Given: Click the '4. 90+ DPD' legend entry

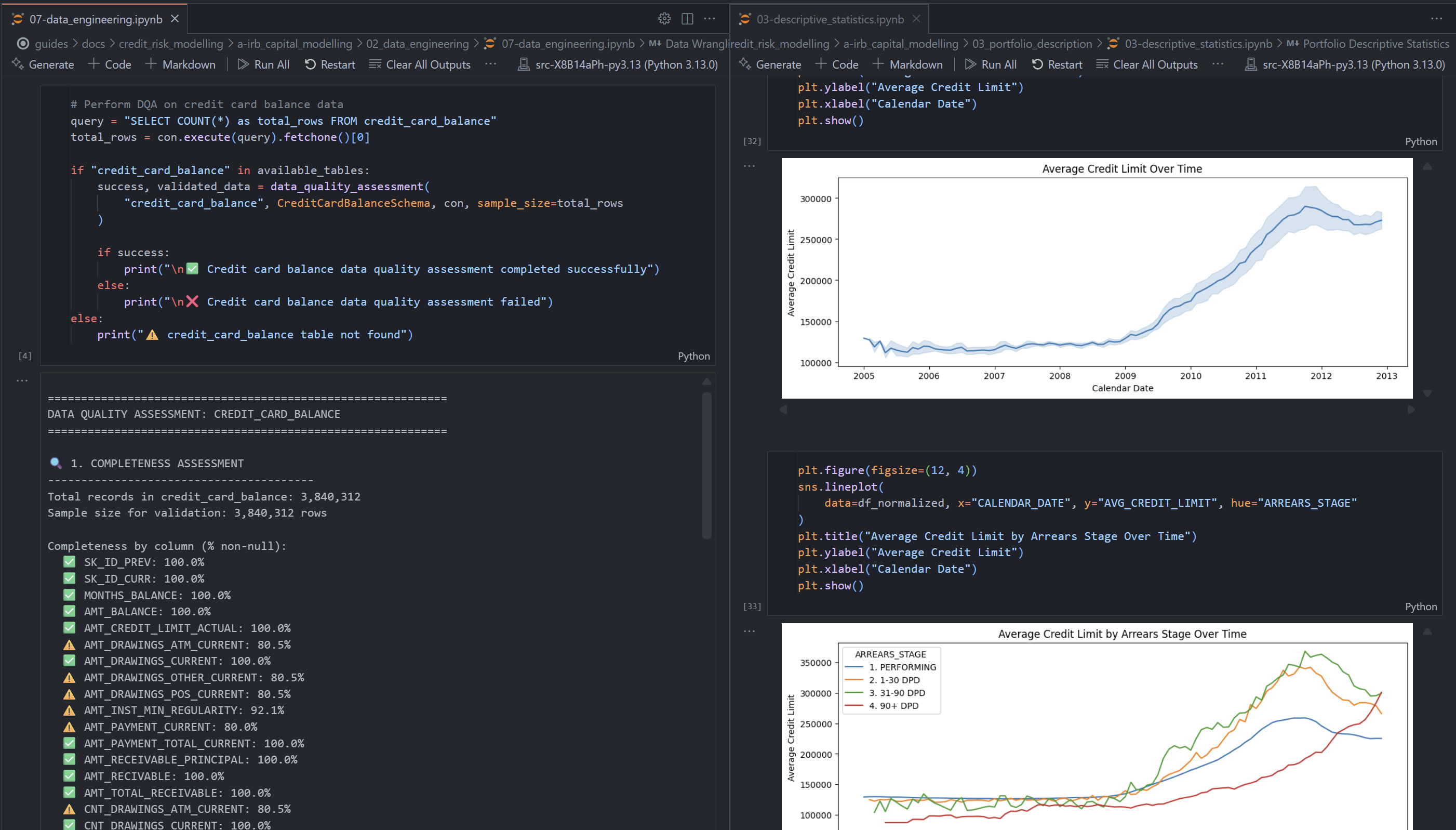Looking at the screenshot, I should [x=882, y=706].
